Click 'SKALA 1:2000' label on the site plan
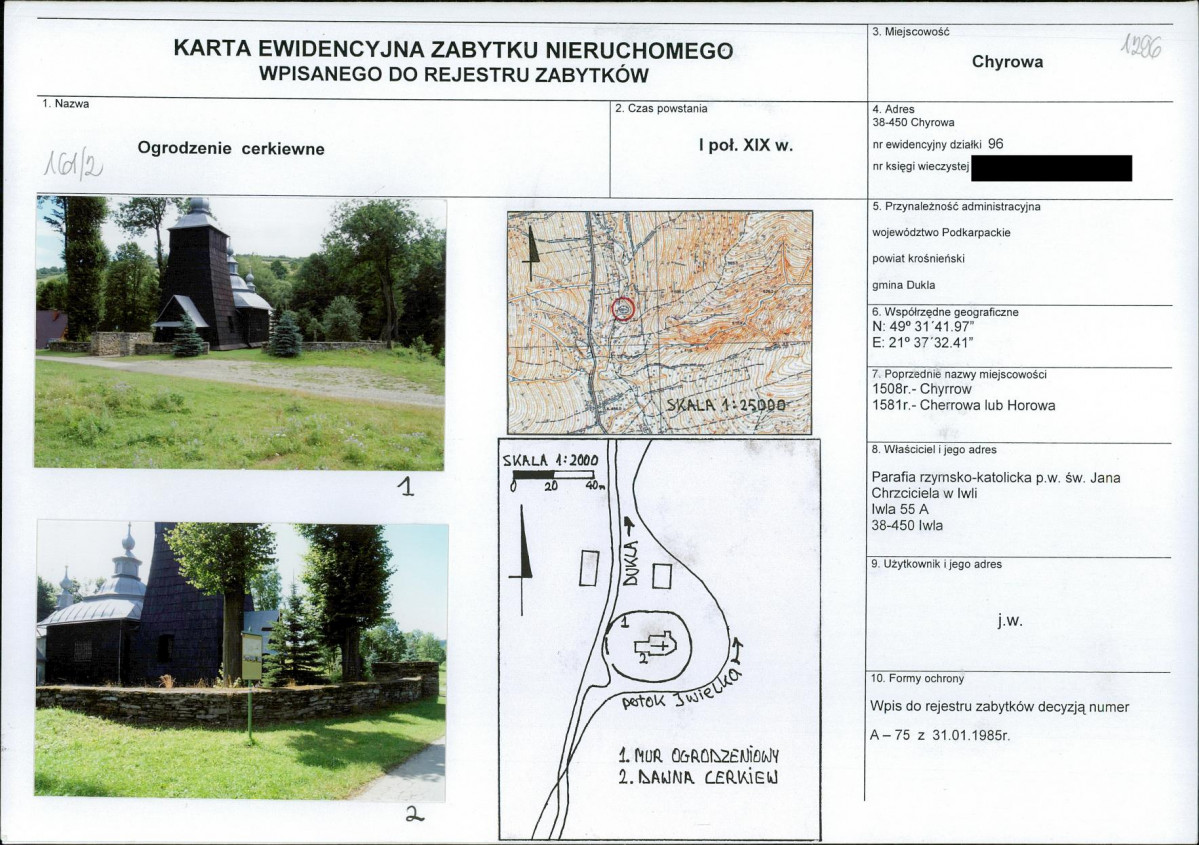 pos(550,460)
